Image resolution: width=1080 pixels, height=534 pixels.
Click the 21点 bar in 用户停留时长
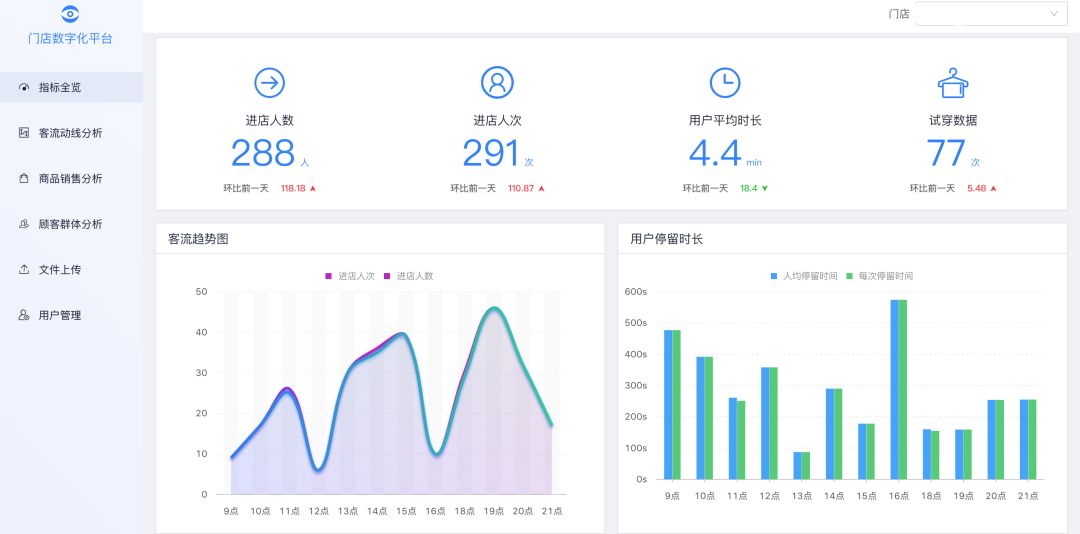coord(1028,439)
